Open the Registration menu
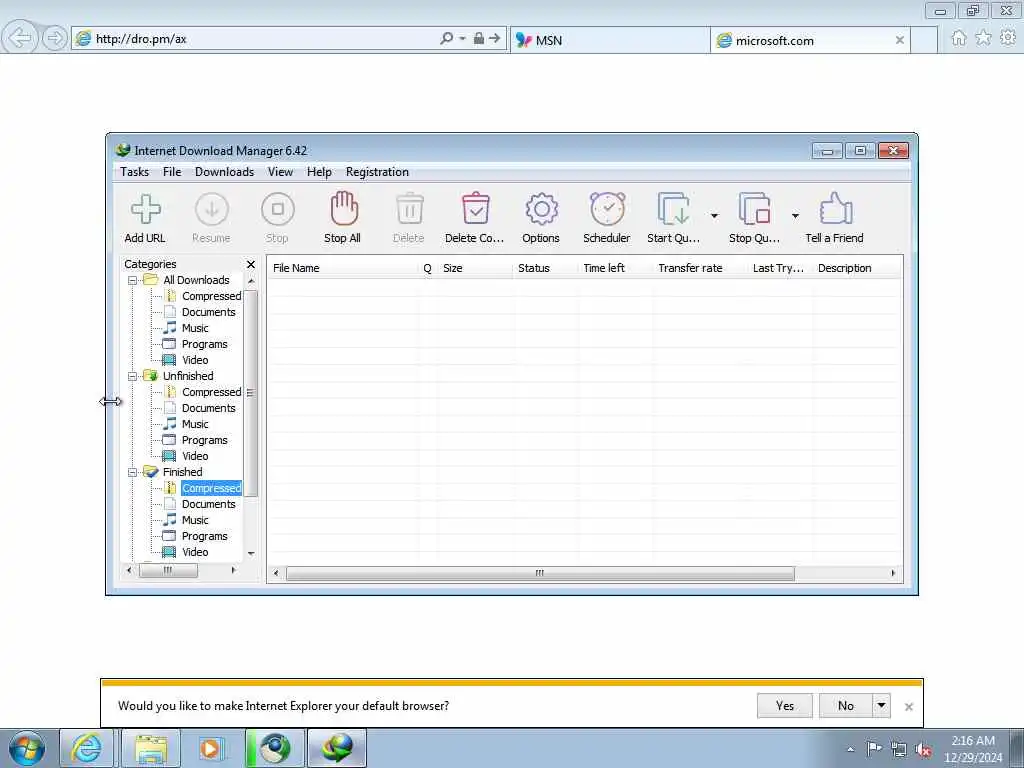 [377, 172]
